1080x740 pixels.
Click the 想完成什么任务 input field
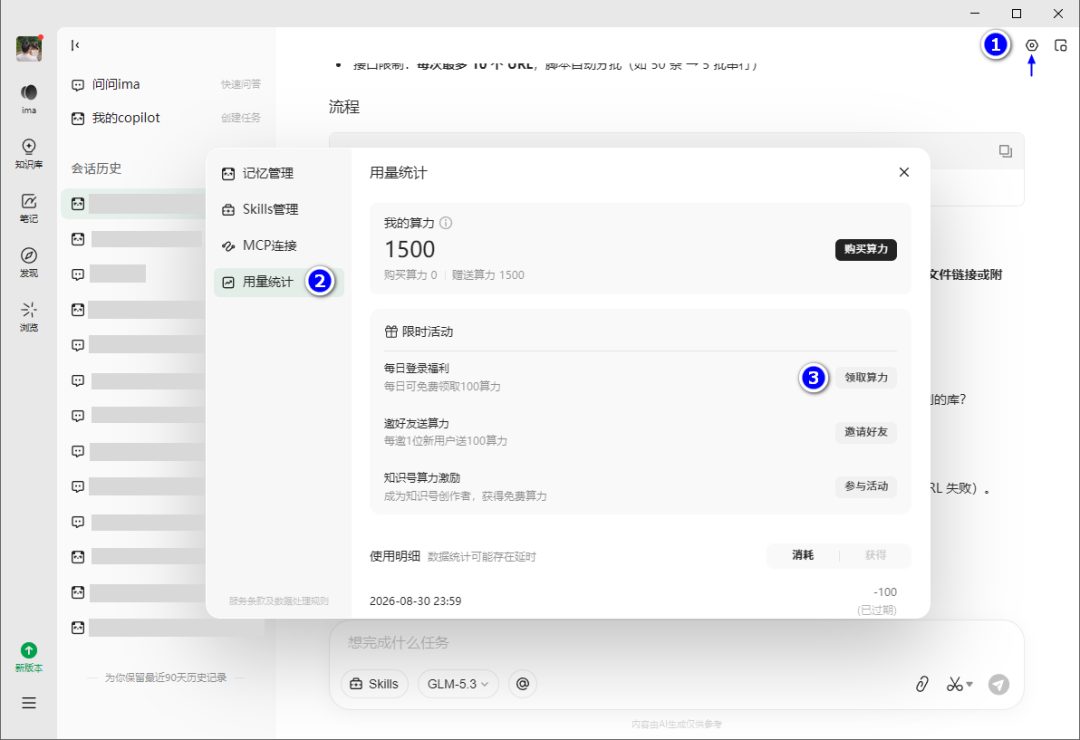(675, 643)
